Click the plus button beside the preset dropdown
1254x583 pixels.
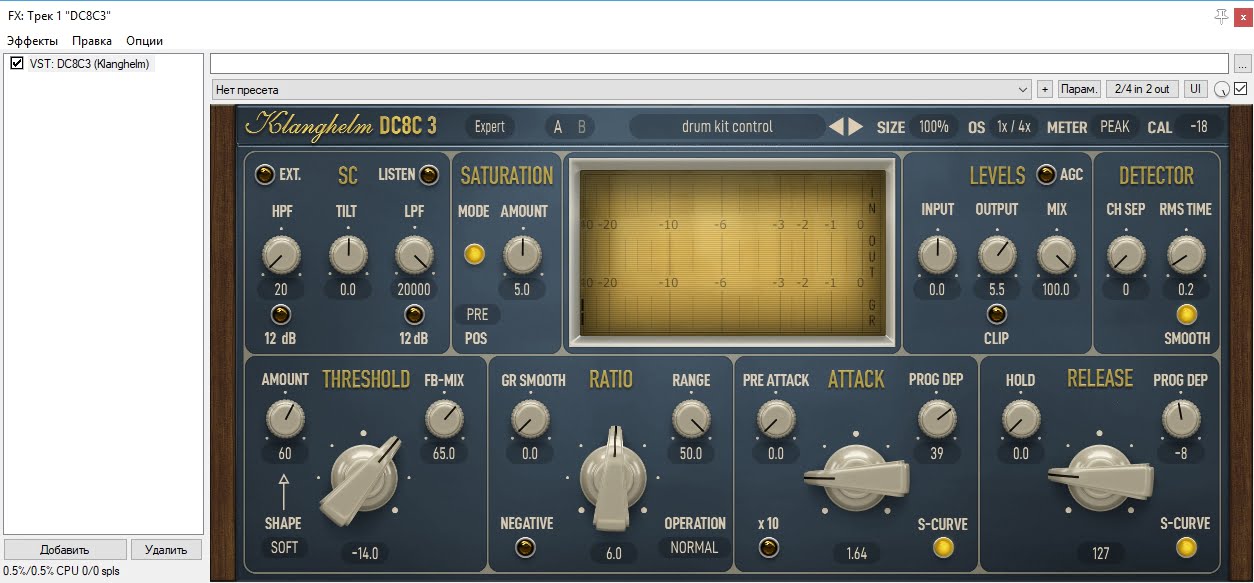[x=1044, y=89]
